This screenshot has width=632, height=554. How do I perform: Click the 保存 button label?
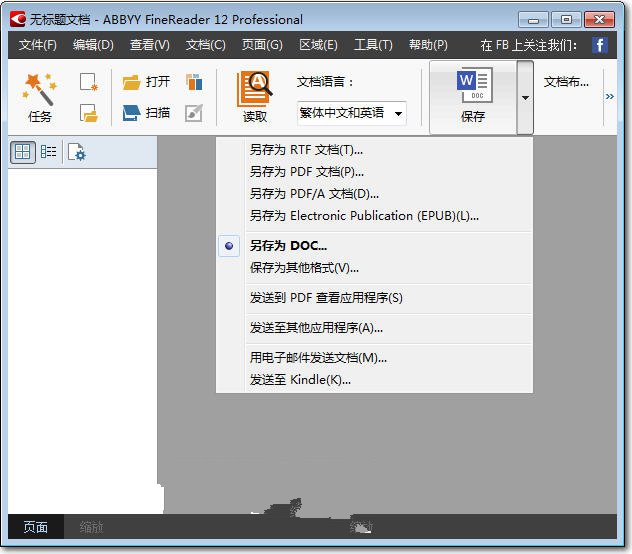click(473, 117)
